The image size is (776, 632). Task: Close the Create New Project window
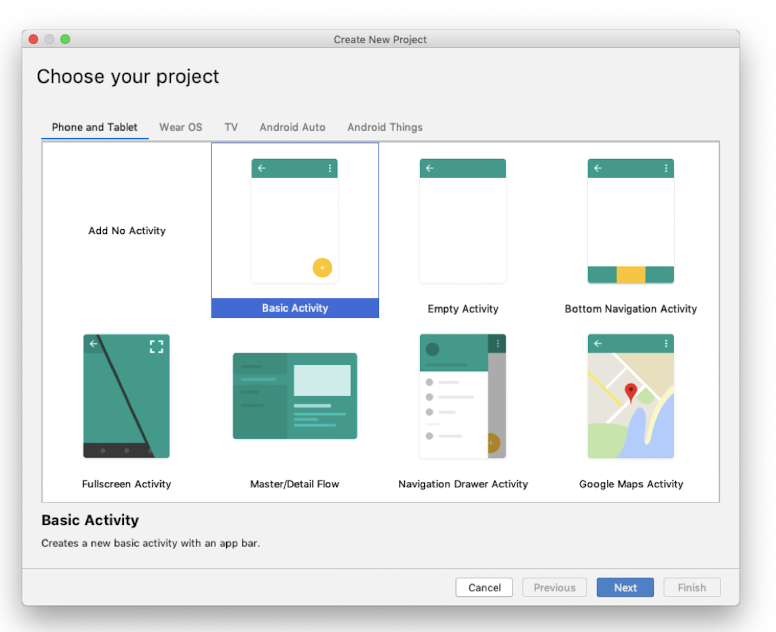pos(34,39)
